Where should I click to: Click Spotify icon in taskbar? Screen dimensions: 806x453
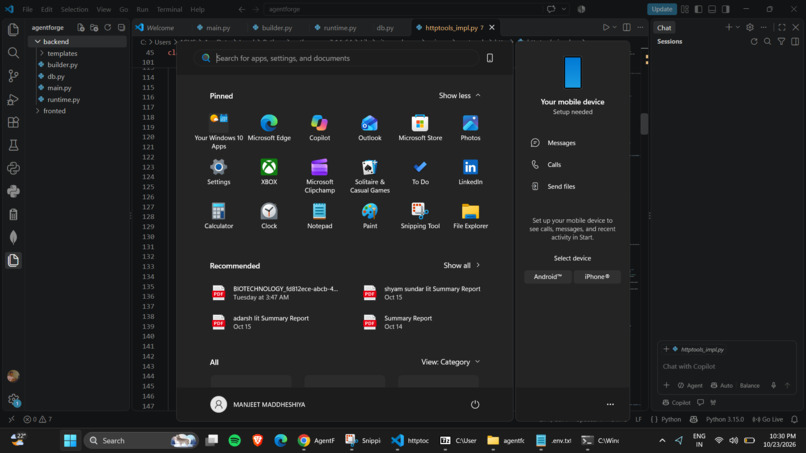click(x=234, y=441)
